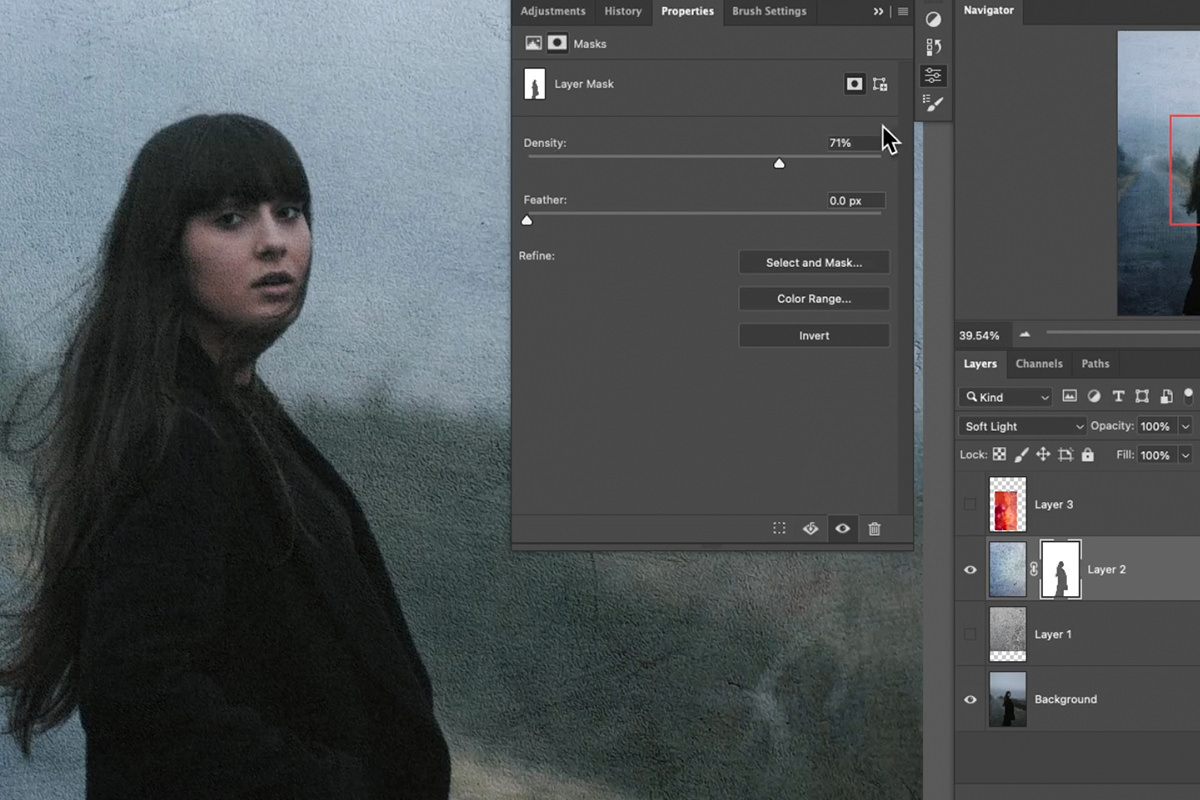This screenshot has height=800, width=1200.
Task: Filter layers by adjustment layers
Action: point(1094,397)
